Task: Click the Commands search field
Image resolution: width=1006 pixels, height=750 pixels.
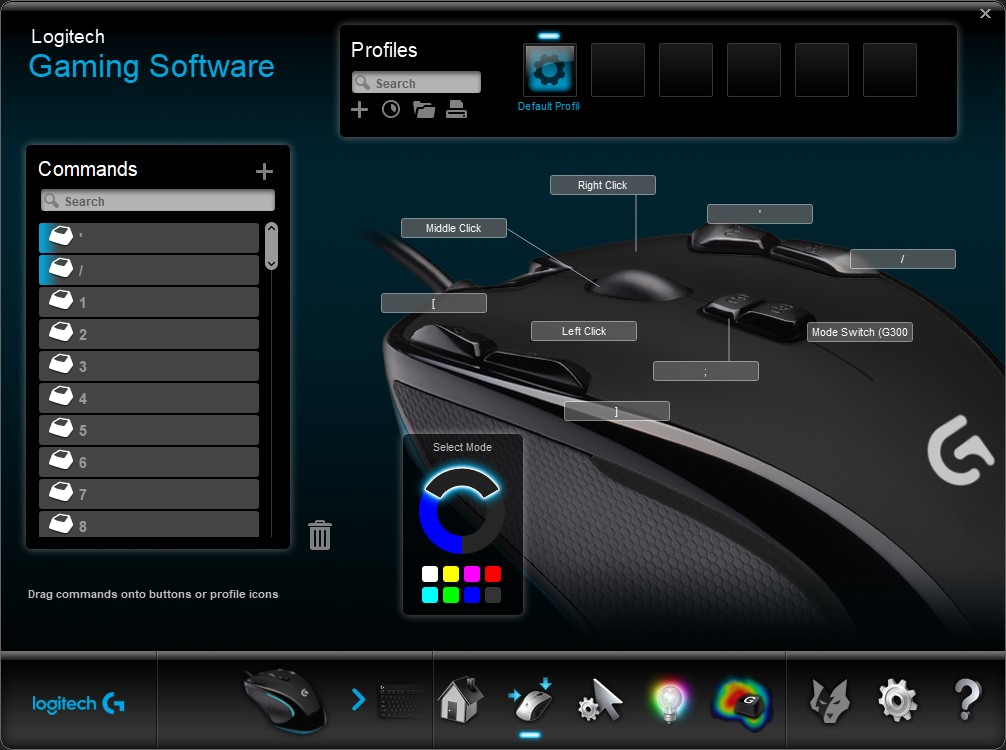Action: [x=158, y=201]
